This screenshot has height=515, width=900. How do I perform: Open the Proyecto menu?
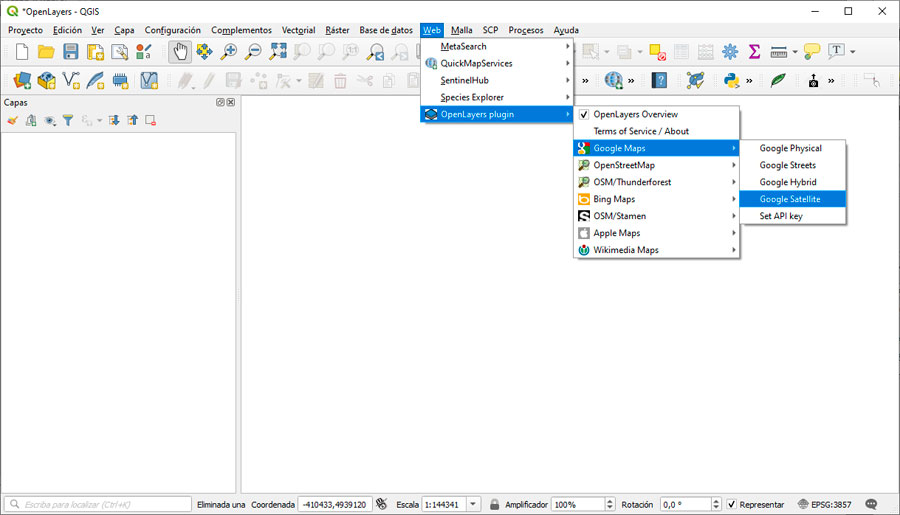click(25, 30)
